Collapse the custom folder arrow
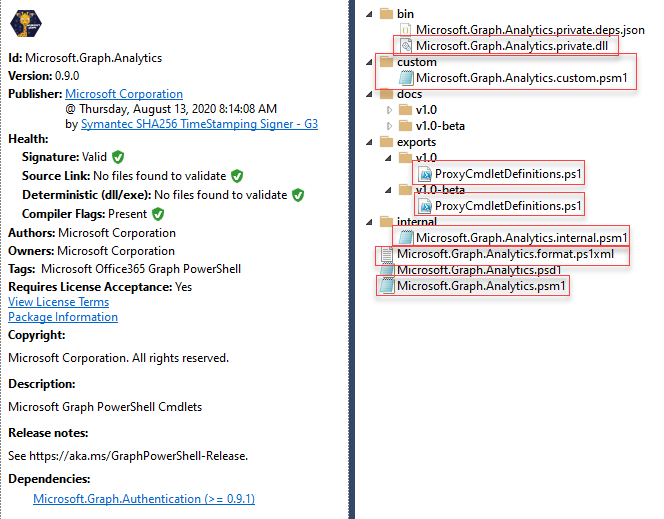 click(369, 62)
